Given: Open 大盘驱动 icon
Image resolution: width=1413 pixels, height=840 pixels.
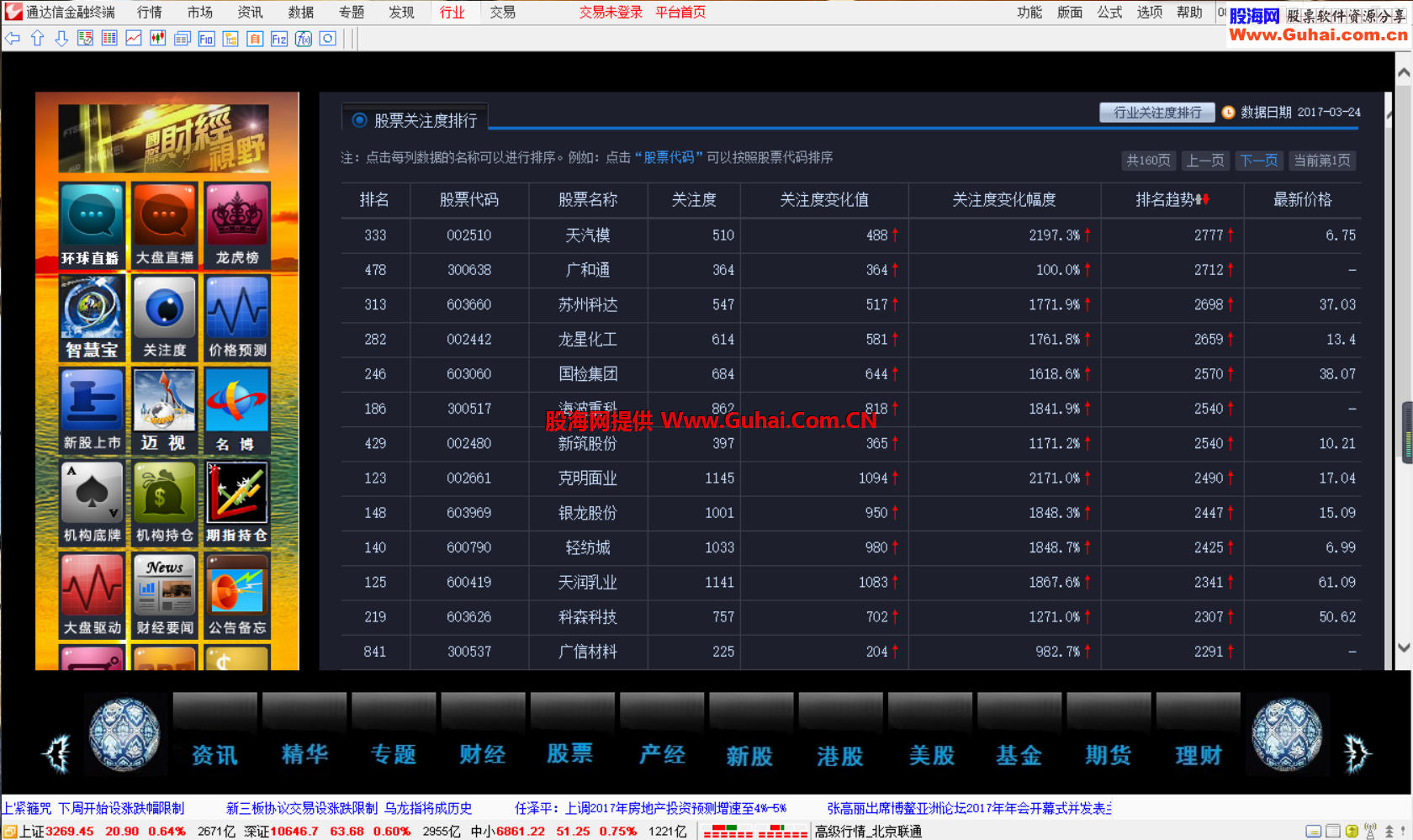Looking at the screenshot, I should click(x=92, y=595).
